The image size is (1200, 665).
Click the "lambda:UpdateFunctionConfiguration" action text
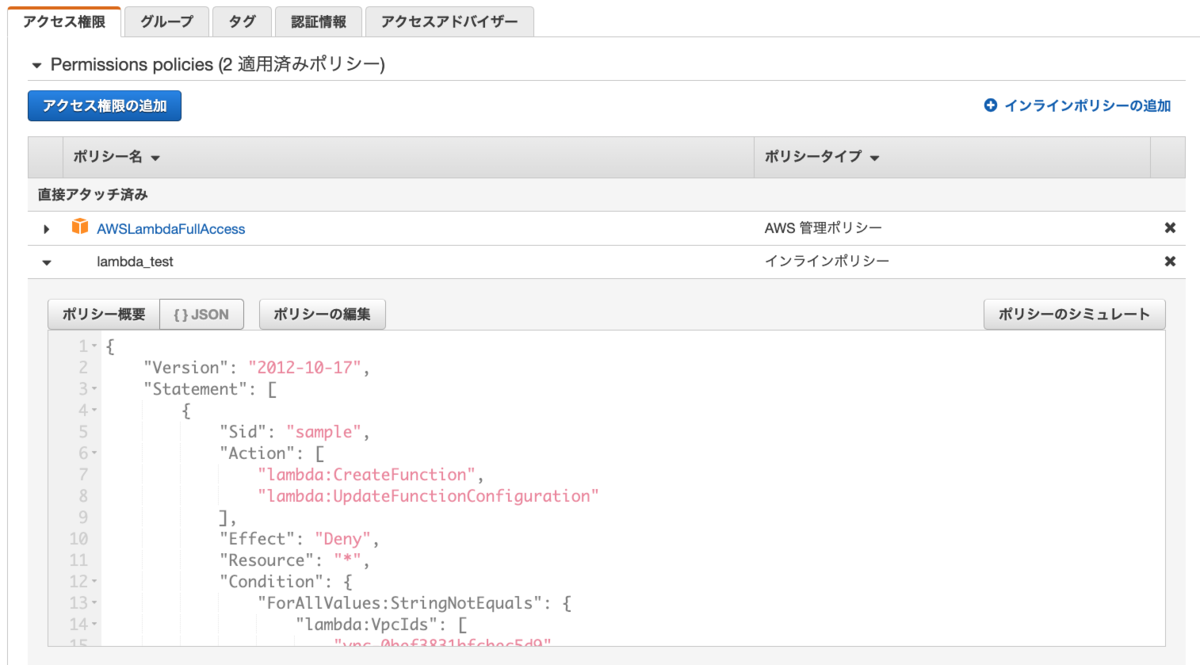click(x=428, y=496)
